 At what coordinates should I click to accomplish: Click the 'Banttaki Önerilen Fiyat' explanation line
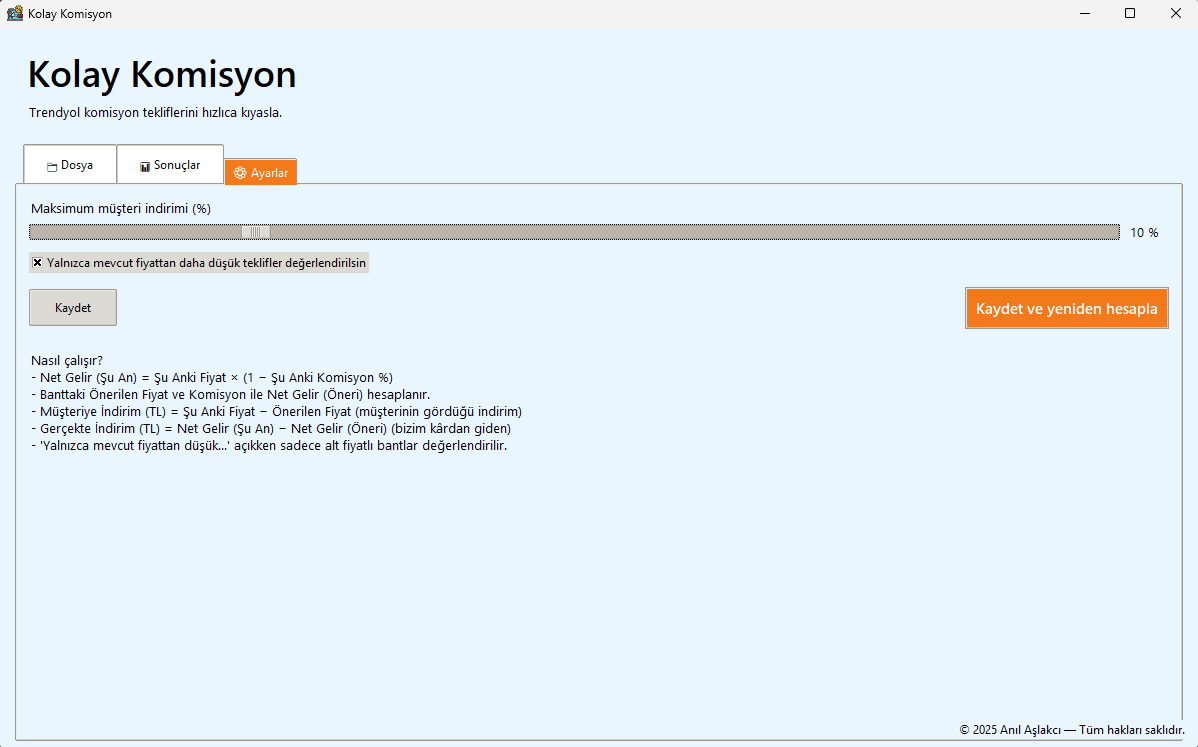pyautogui.click(x=231, y=395)
